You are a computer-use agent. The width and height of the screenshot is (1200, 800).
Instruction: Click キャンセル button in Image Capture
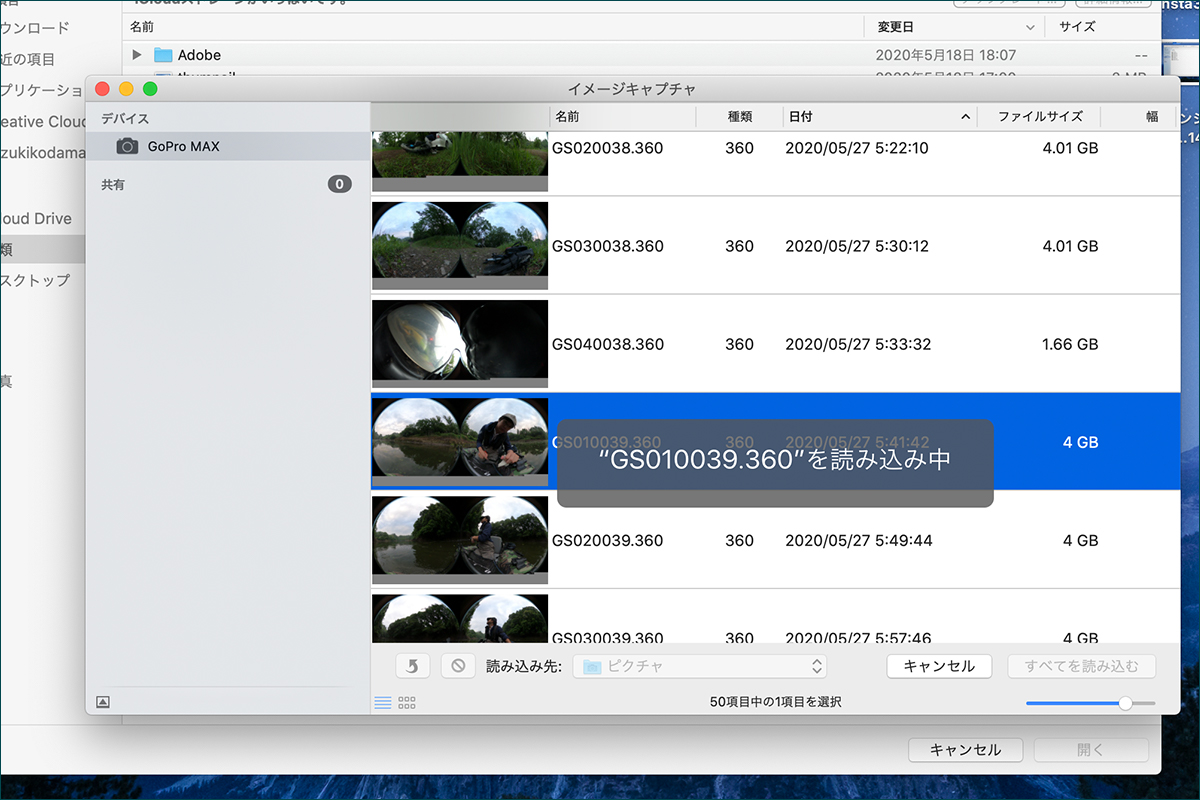coord(938,666)
